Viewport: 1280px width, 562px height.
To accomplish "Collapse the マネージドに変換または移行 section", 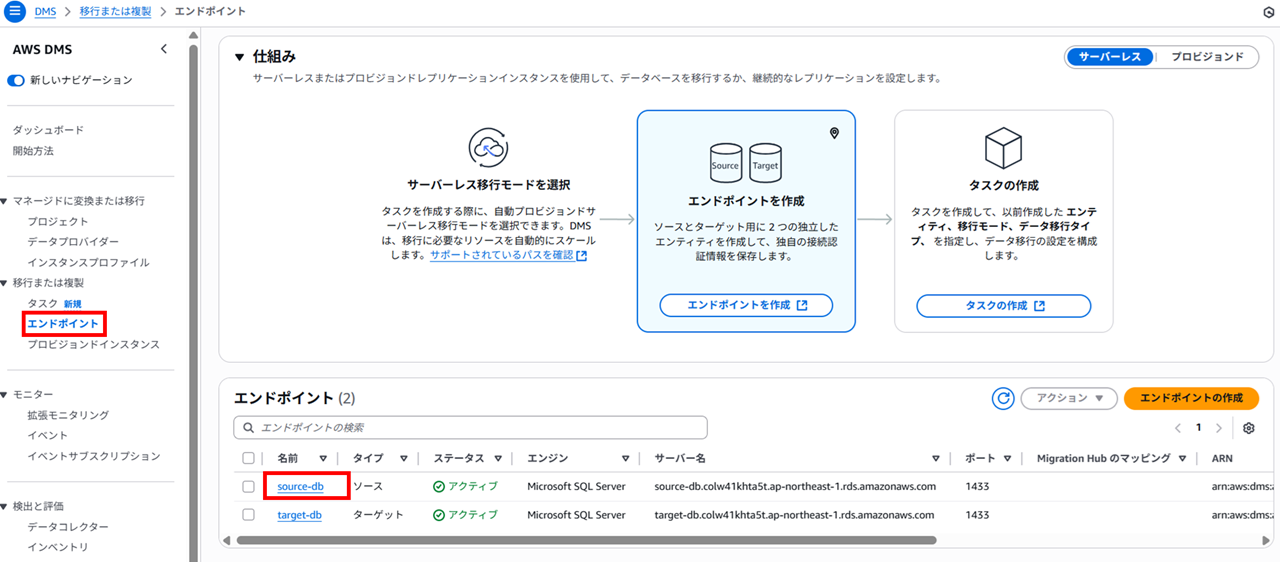I will pos(5,201).
